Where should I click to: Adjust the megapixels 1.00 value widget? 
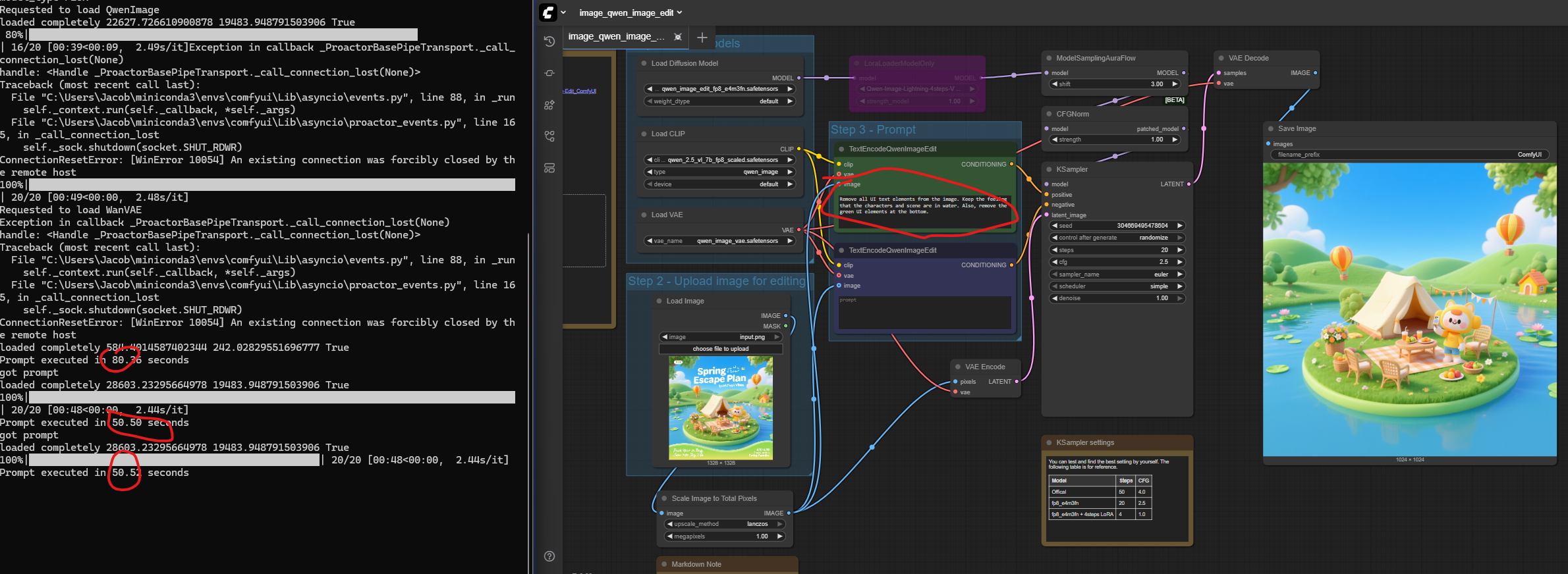tap(725, 536)
